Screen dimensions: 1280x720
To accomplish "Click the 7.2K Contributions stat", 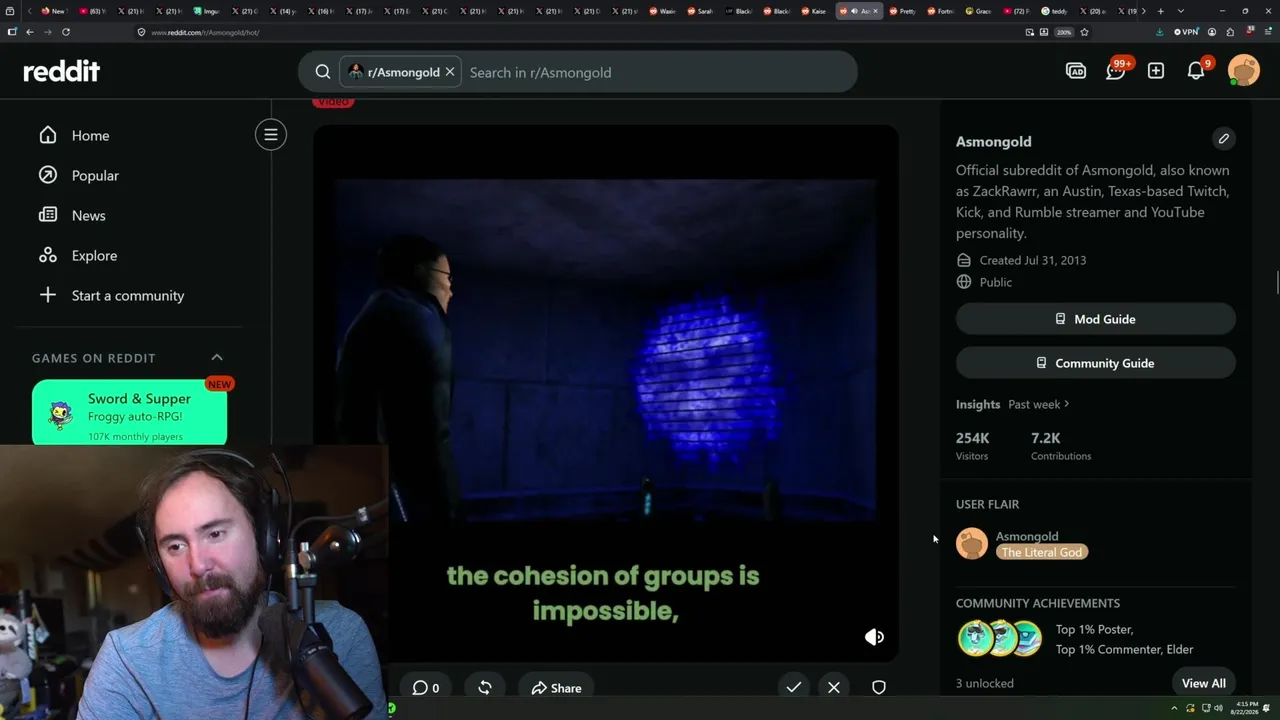I will [x=1061, y=446].
